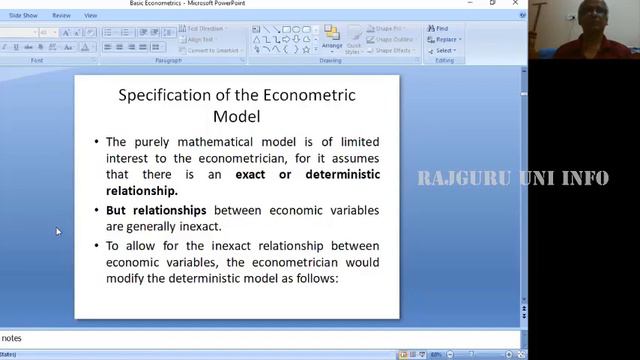Viewport: 640px width, 360px height.
Task: Click the Increase List Level icon
Action: point(155,33)
